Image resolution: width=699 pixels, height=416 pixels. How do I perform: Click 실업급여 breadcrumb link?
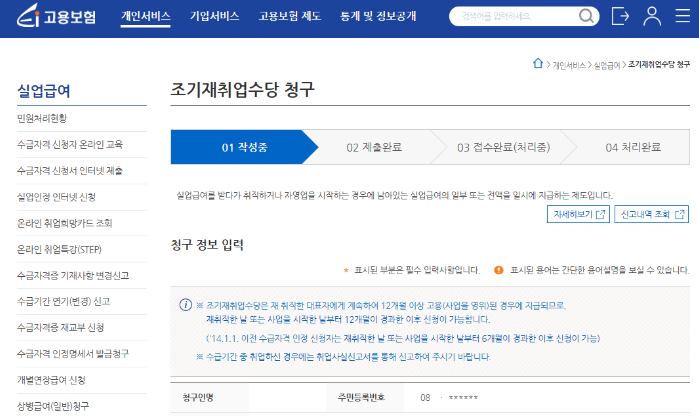(608, 65)
